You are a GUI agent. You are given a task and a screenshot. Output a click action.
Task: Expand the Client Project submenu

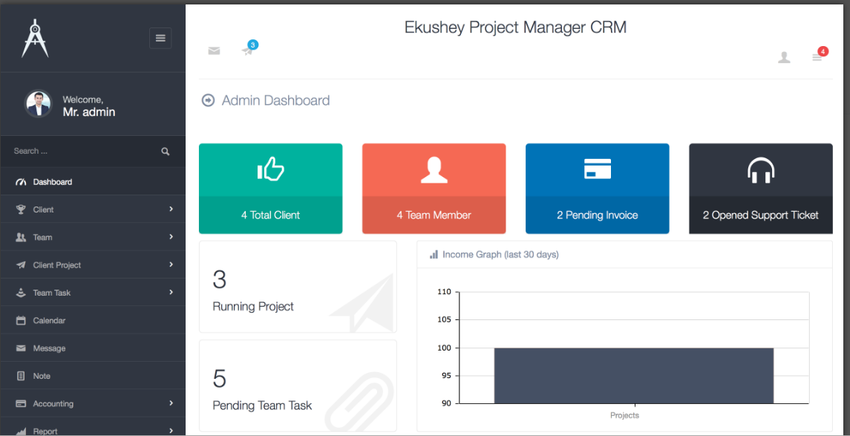click(92, 265)
